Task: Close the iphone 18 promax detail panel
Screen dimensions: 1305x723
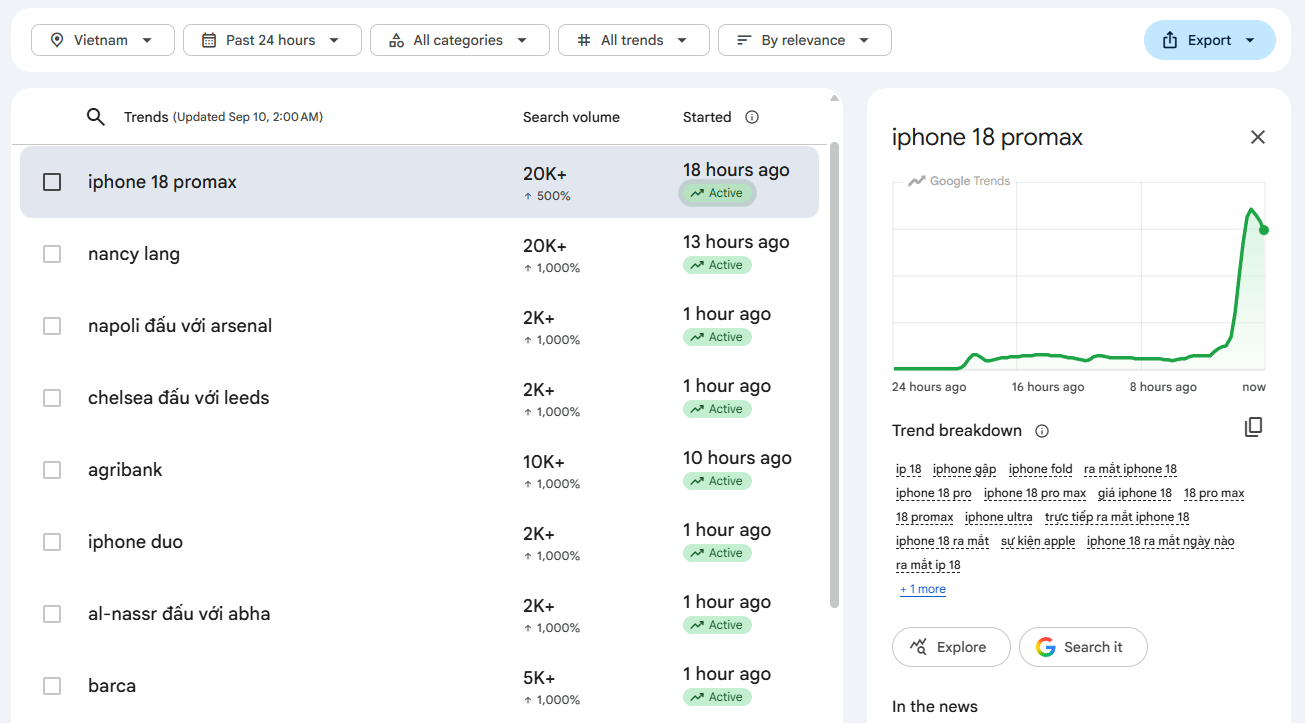Action: [1258, 137]
